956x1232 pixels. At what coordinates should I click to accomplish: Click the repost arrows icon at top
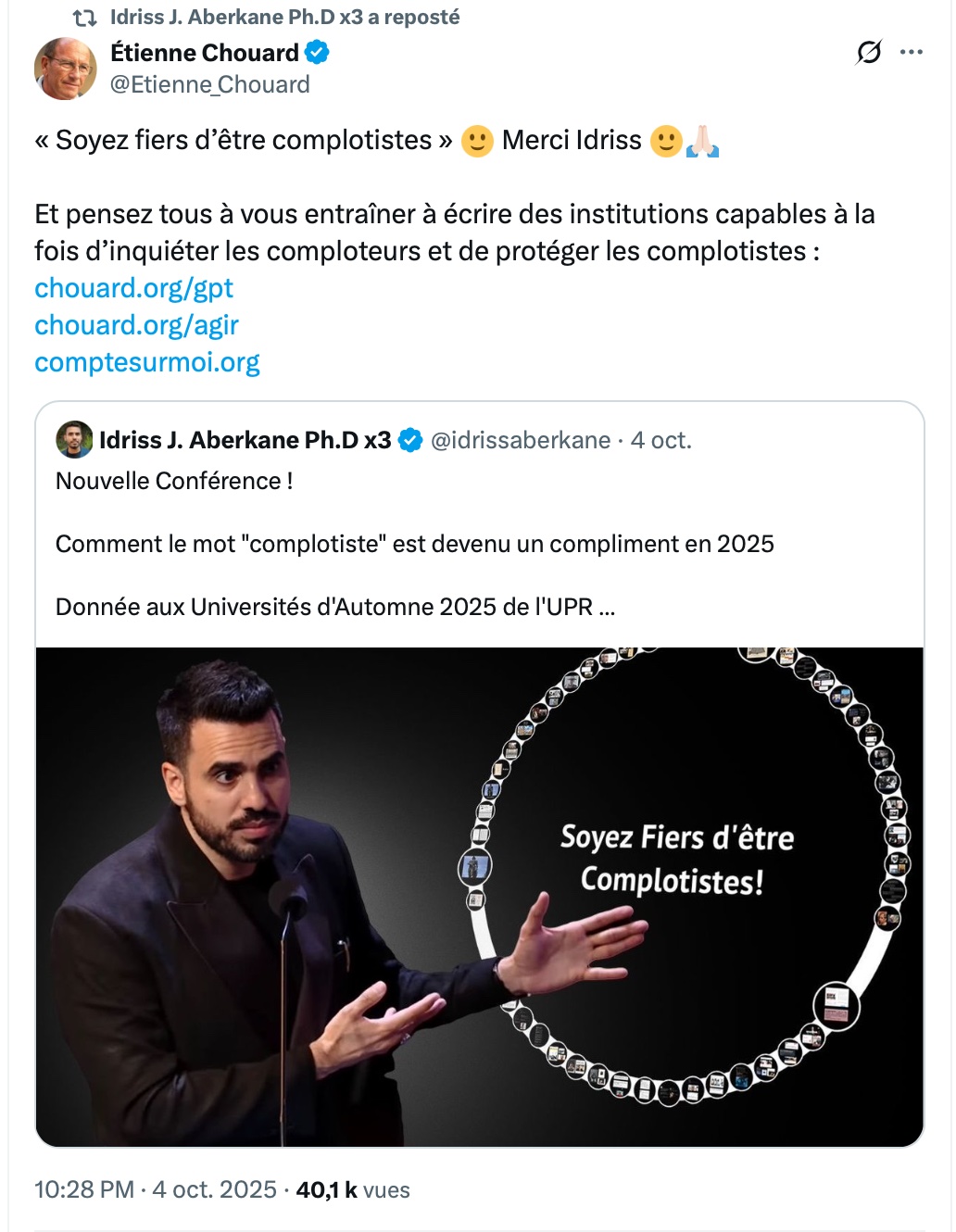tap(85, 18)
